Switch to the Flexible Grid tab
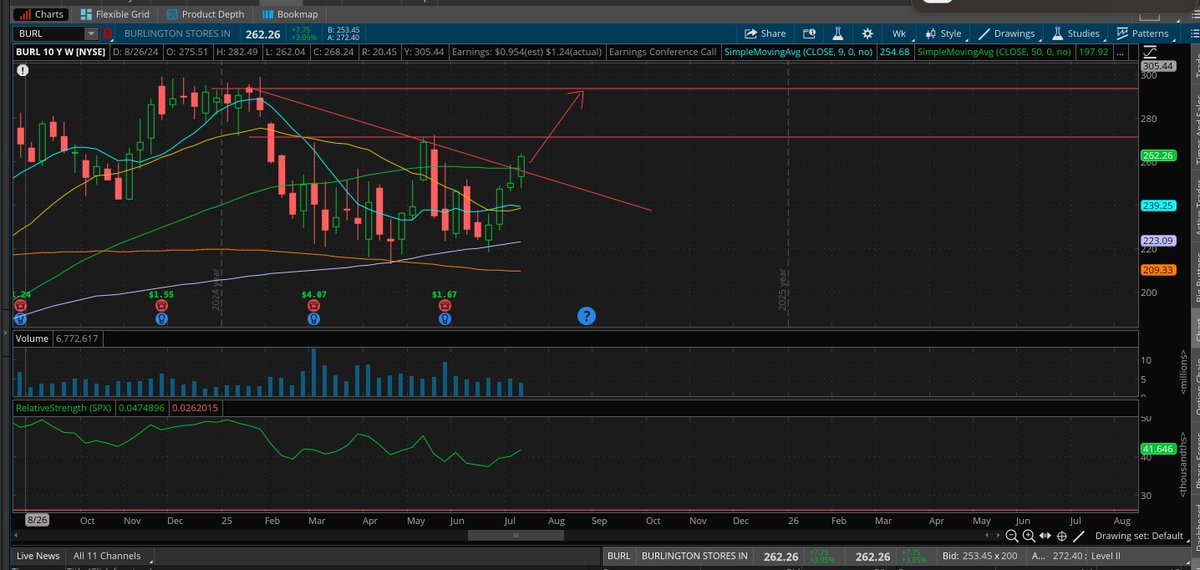The width and height of the screenshot is (1200, 570). pos(114,14)
